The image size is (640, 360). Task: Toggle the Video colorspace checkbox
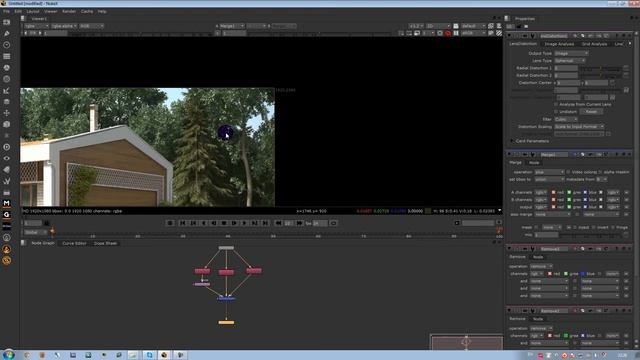(568, 172)
